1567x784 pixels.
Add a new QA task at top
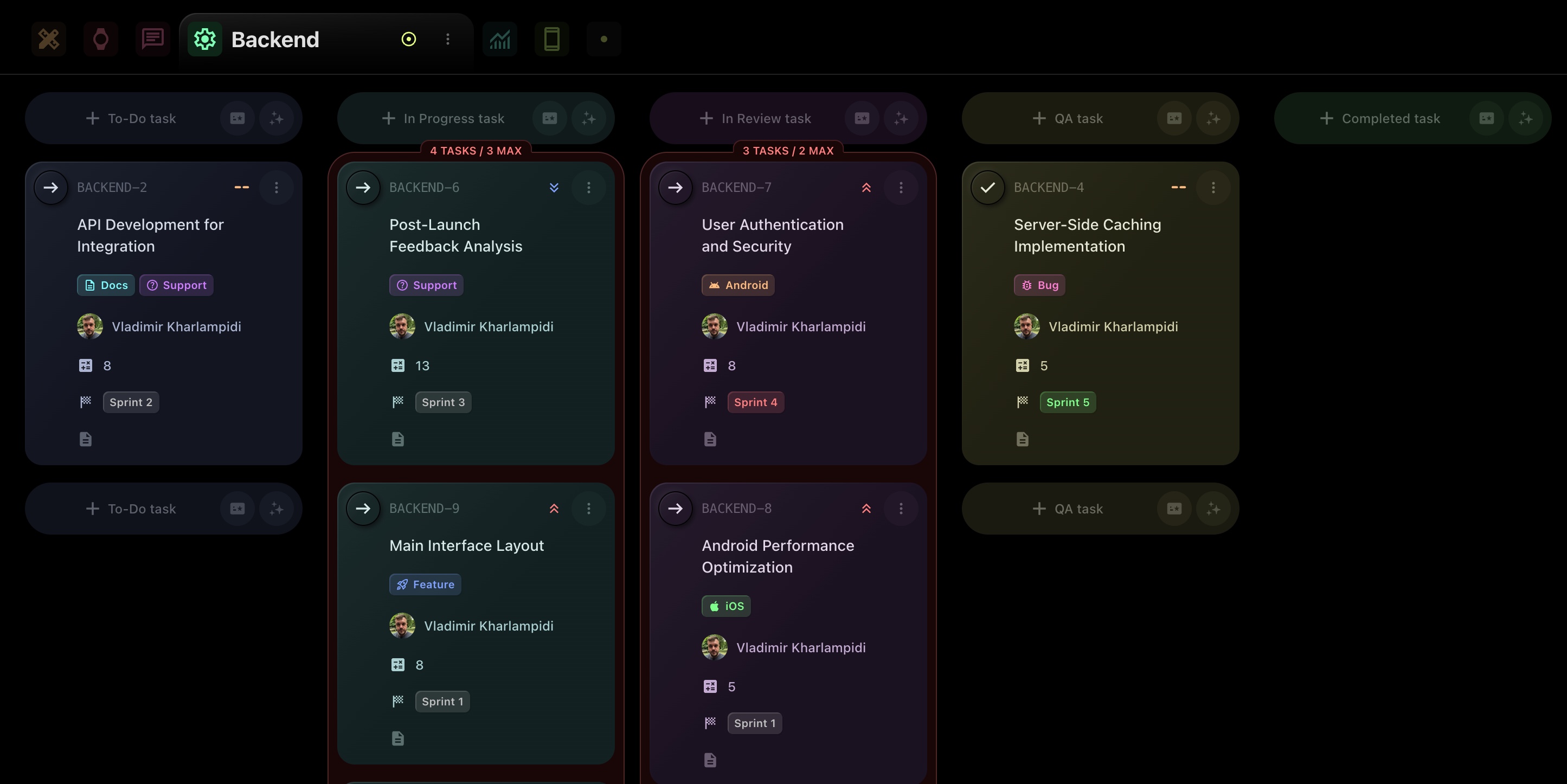tap(1068, 118)
